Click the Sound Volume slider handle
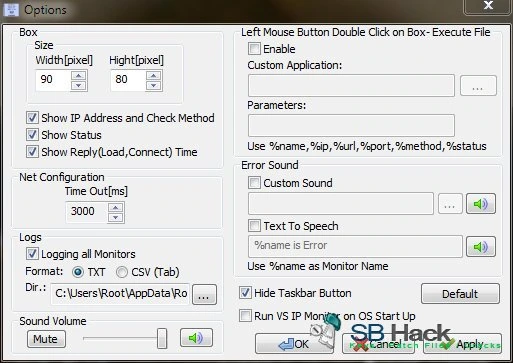 point(162,338)
